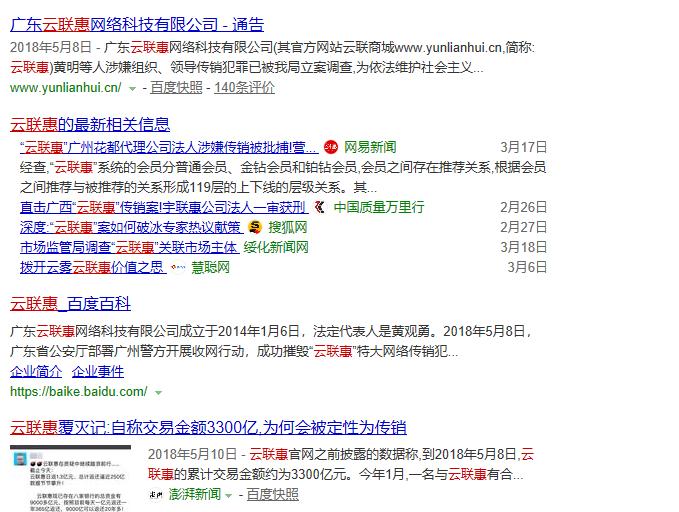This screenshot has height=512, width=679.
Task: Expand dropdown arrow next to baike.baidu.com
Action: [158, 393]
